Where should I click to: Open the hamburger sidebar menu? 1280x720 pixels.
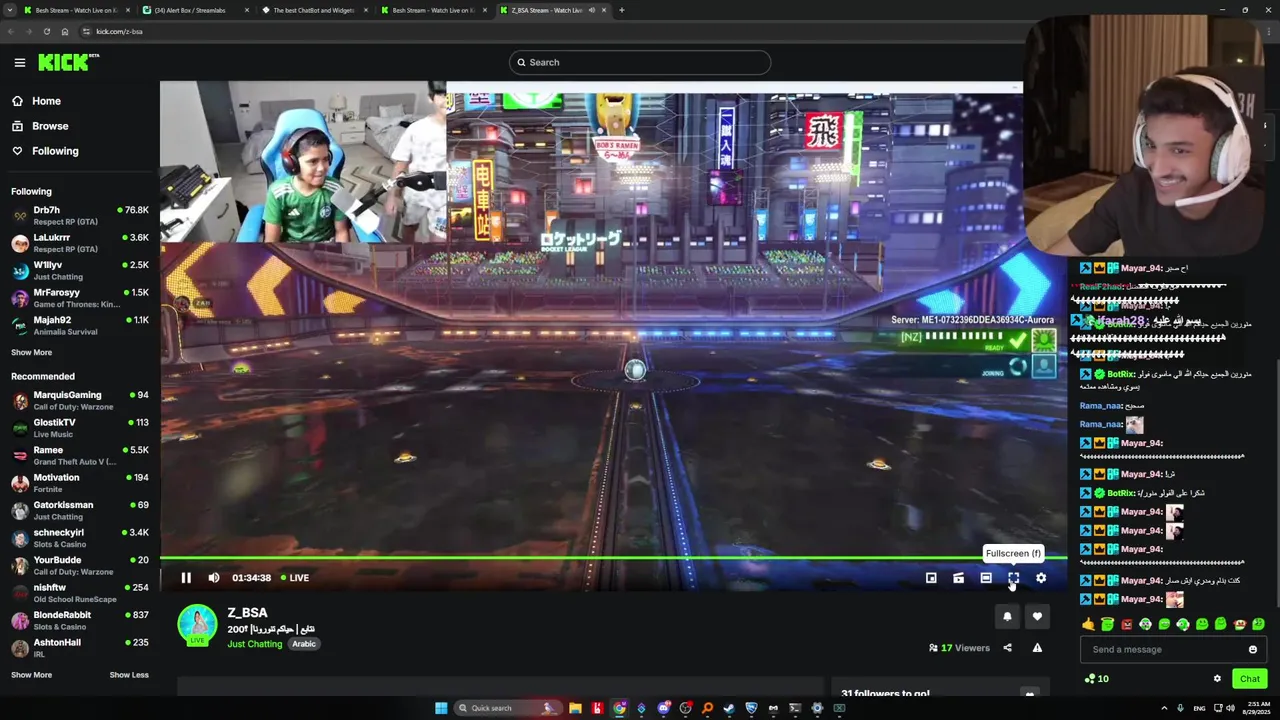tap(19, 62)
